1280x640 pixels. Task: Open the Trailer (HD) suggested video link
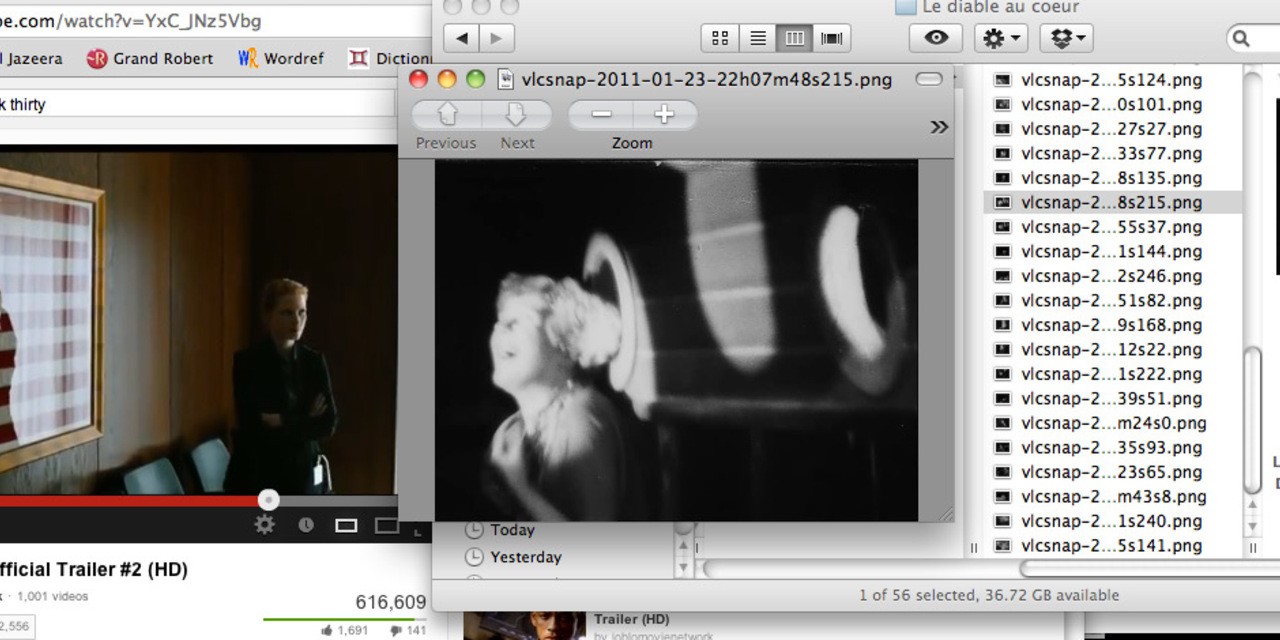[x=631, y=619]
